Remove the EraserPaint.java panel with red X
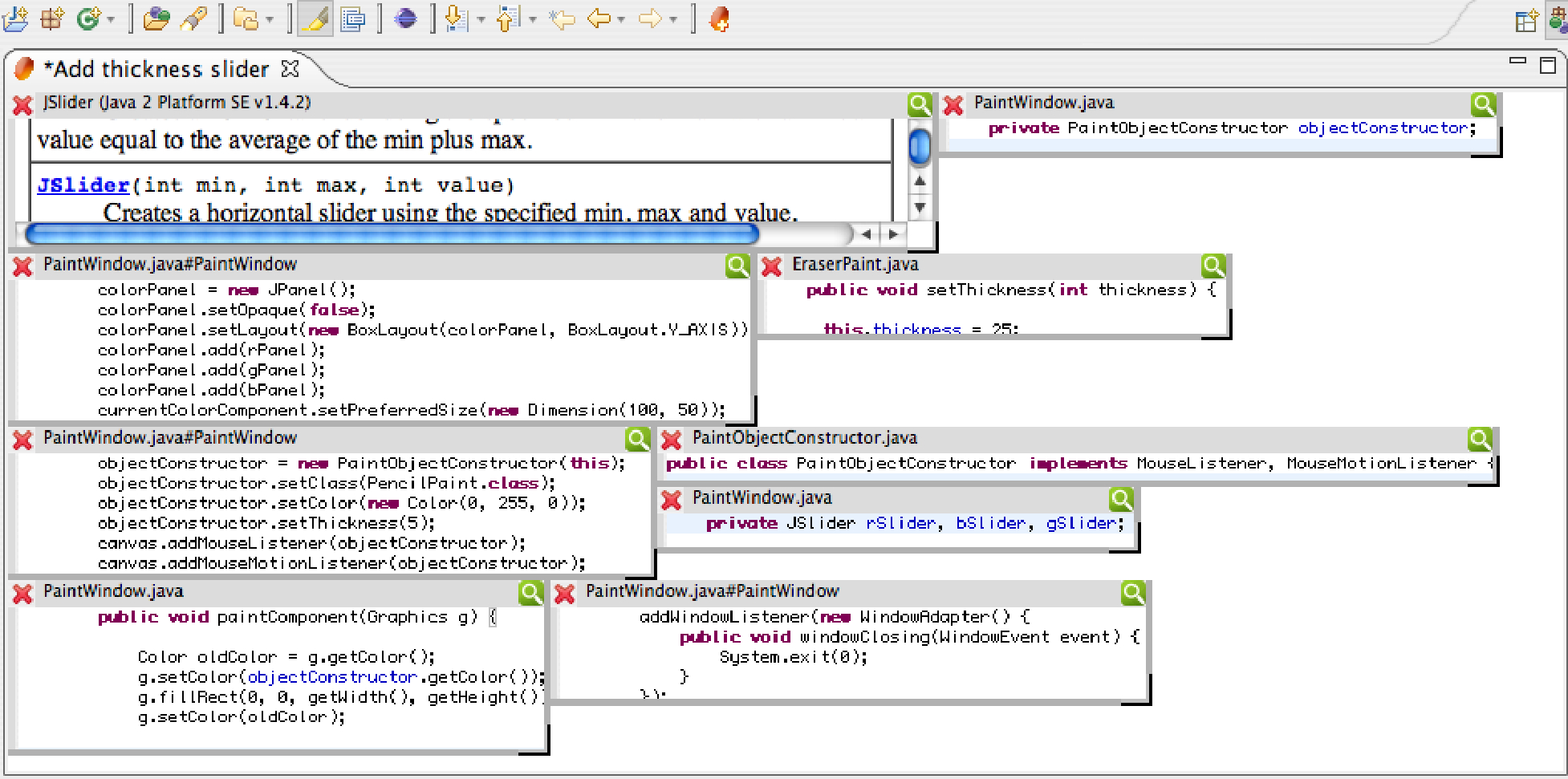This screenshot has height=779, width=1568. (x=771, y=266)
